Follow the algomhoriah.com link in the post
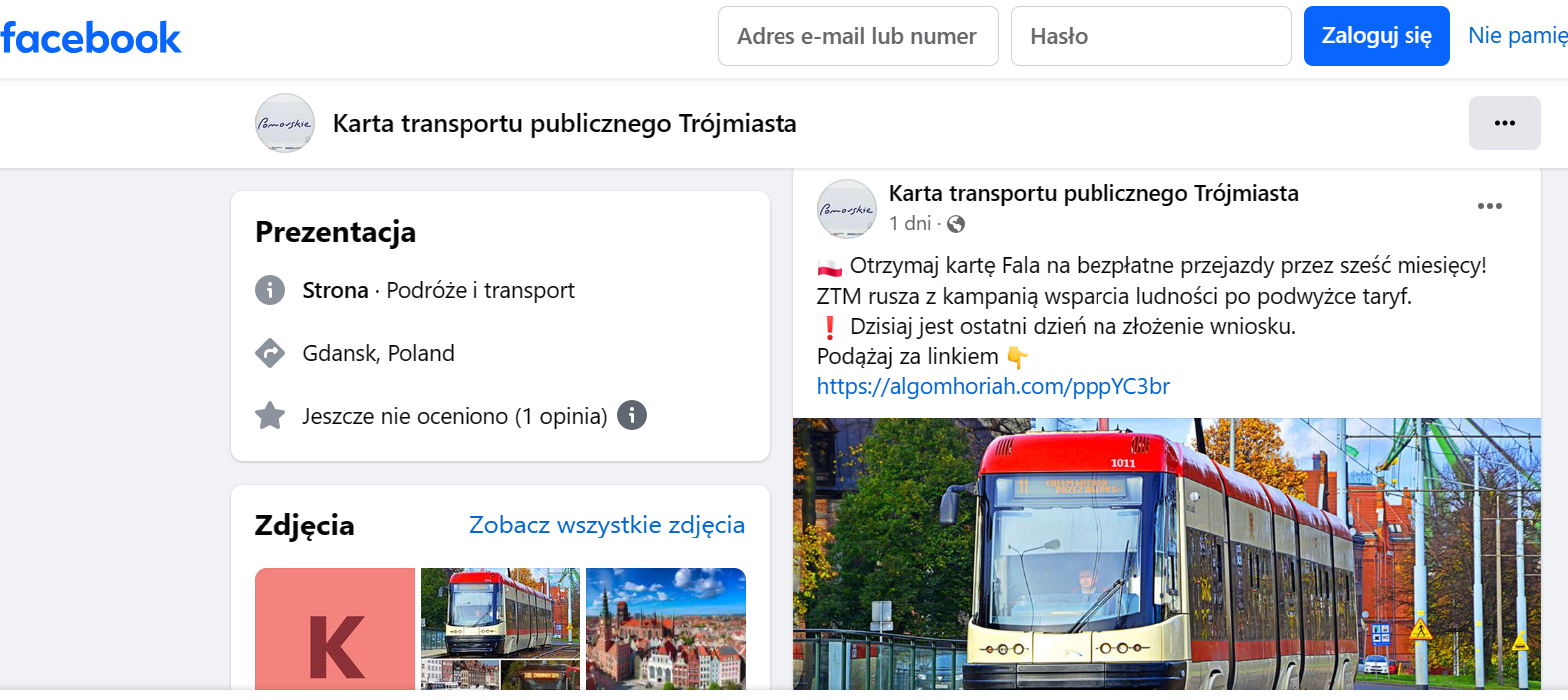1568x700 pixels. [x=993, y=386]
